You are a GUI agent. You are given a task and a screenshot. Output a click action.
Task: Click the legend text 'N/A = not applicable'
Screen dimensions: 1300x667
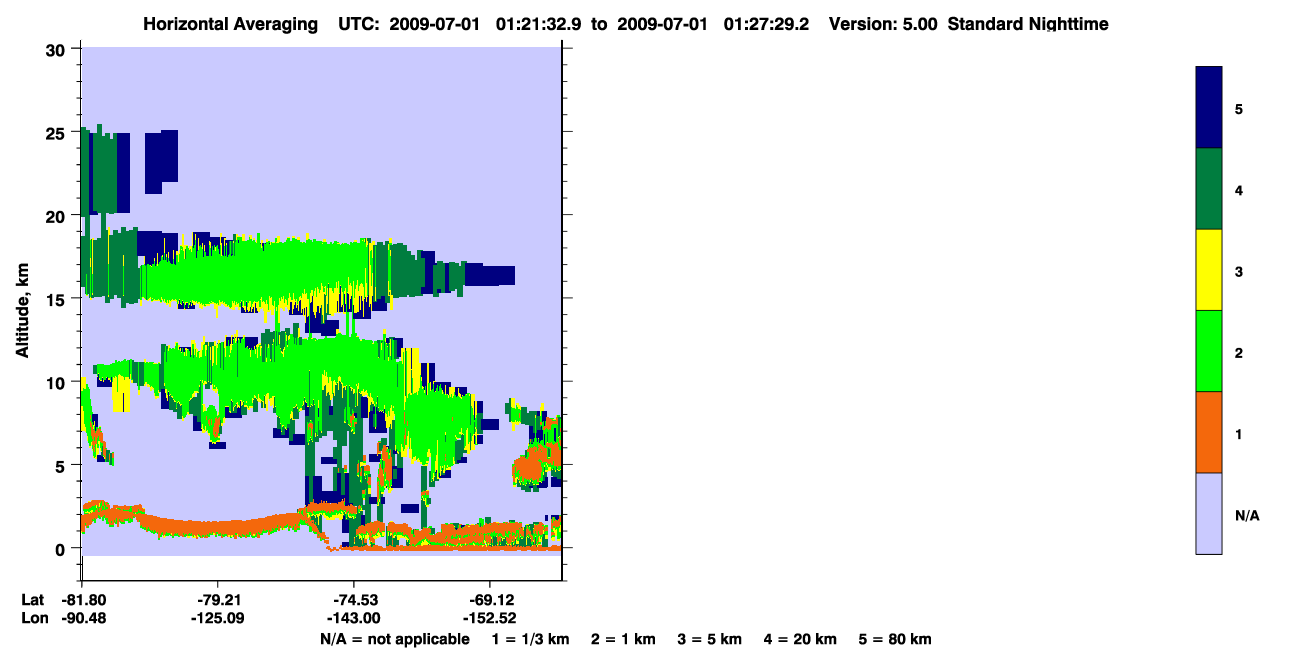click(394, 639)
